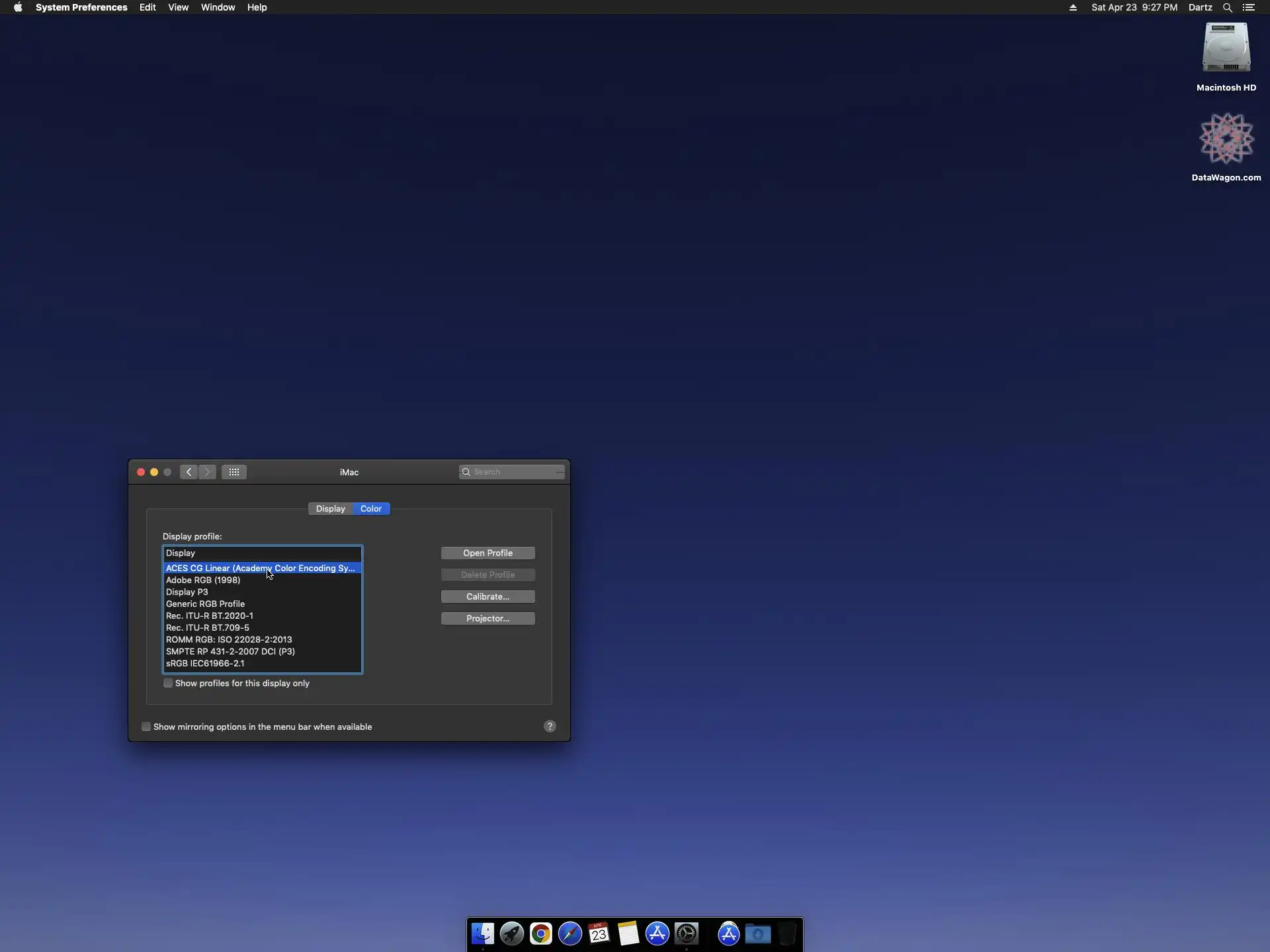Image resolution: width=1270 pixels, height=952 pixels.
Task: Toggle Show mirroring options in menu bar
Action: coord(146,727)
